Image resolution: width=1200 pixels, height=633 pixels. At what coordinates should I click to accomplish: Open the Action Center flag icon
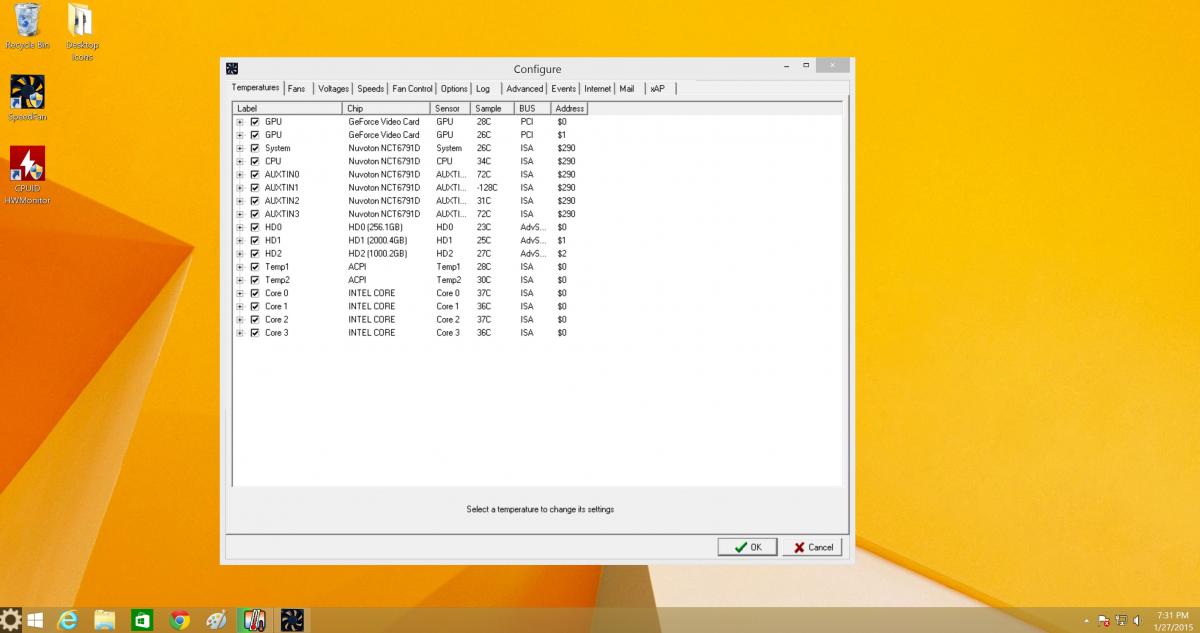click(x=1103, y=621)
